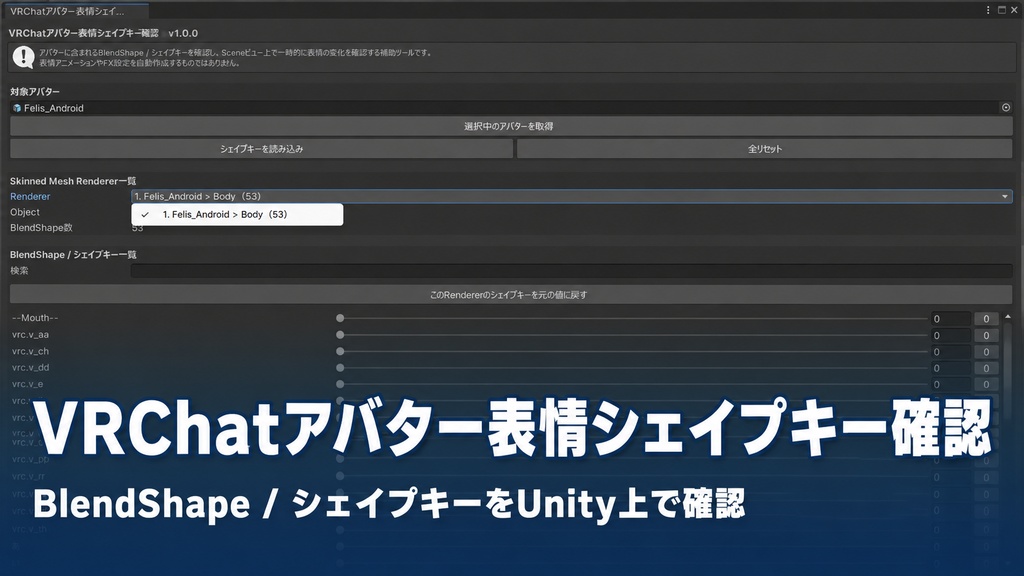Click 選択中のアバターを取得 button

tap(511, 126)
